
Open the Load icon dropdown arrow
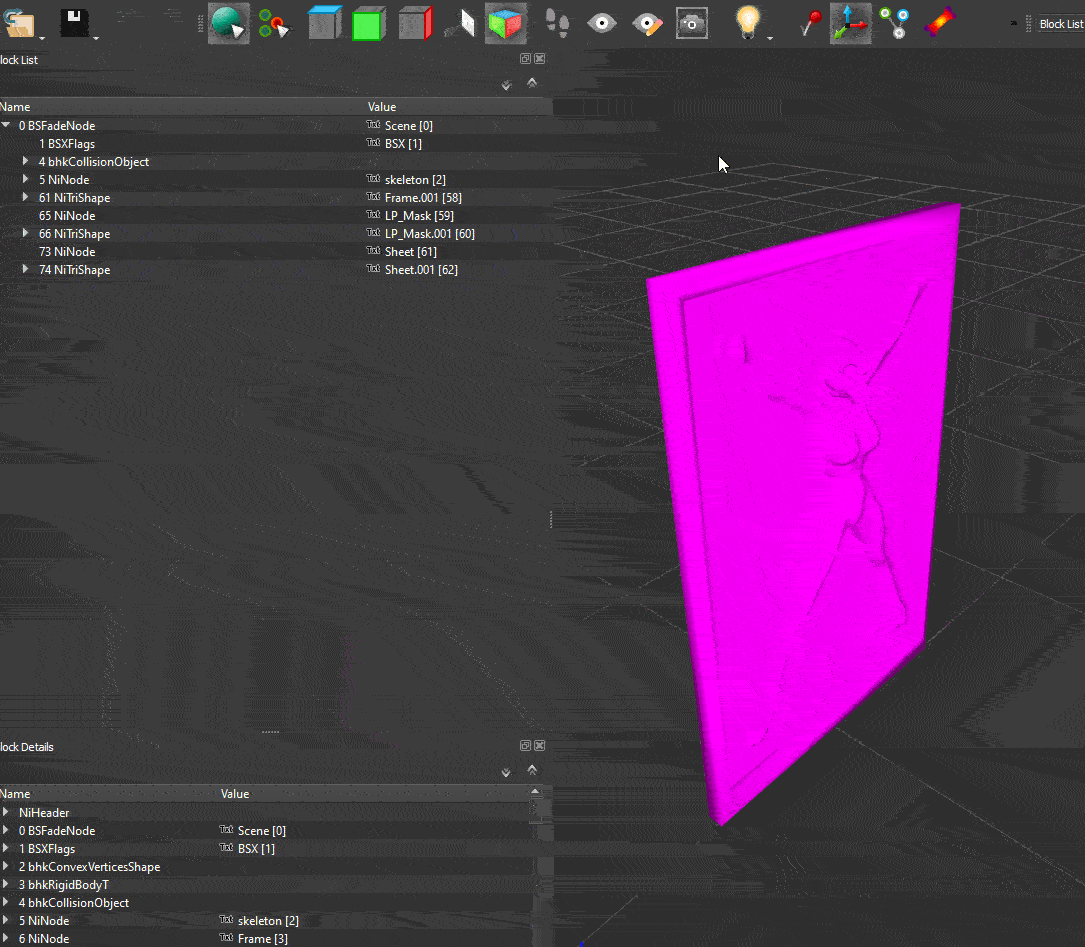(42, 38)
